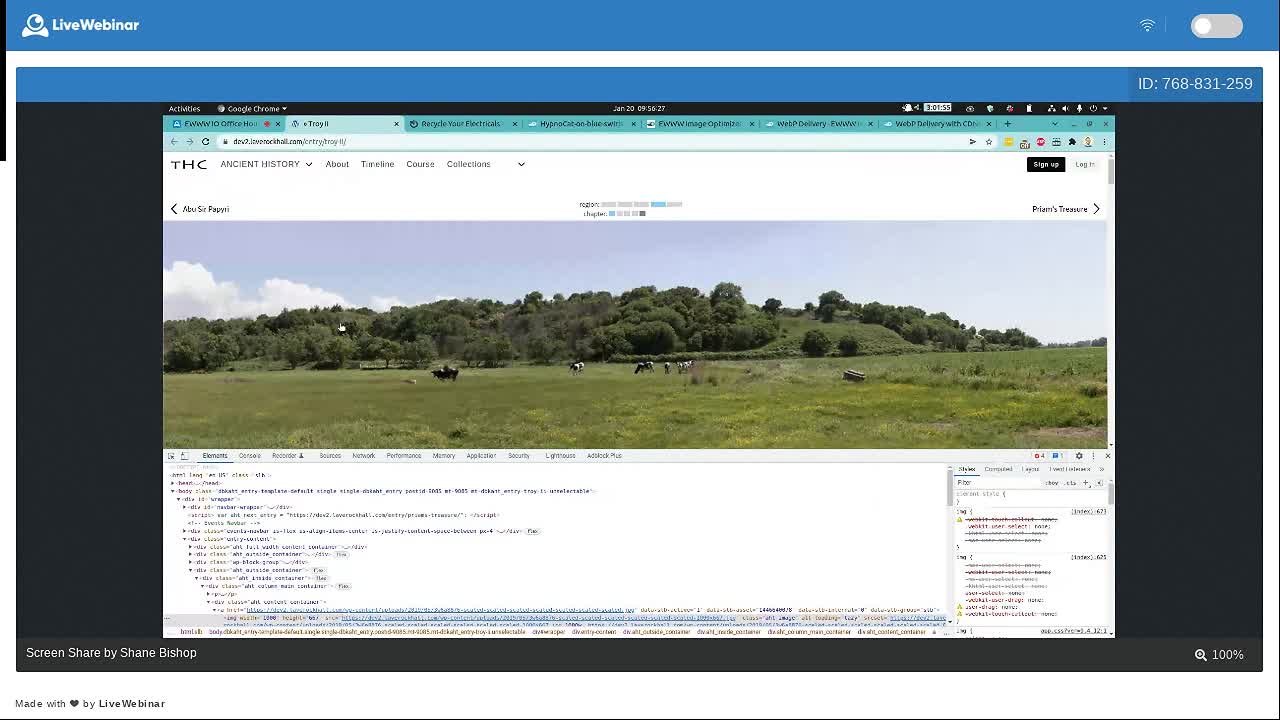Screen dimensions: 1280x720
Task: Toggle the computed styles sidebar icon
Action: click(x=1099, y=483)
